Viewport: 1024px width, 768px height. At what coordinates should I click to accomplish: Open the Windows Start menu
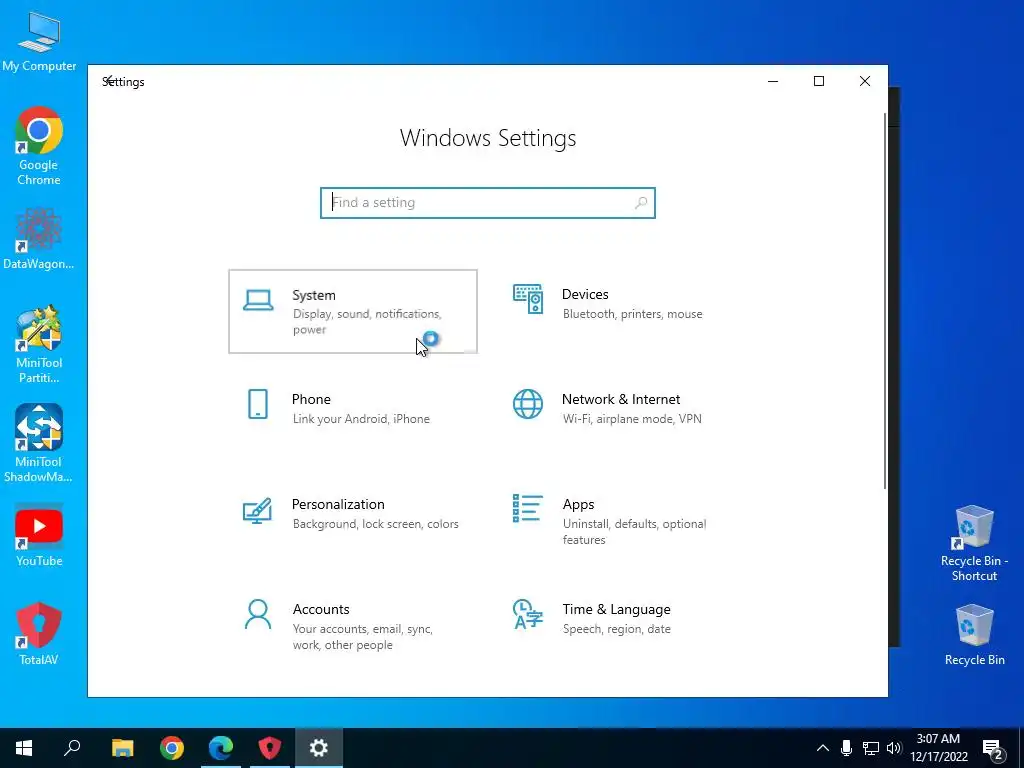(24, 748)
